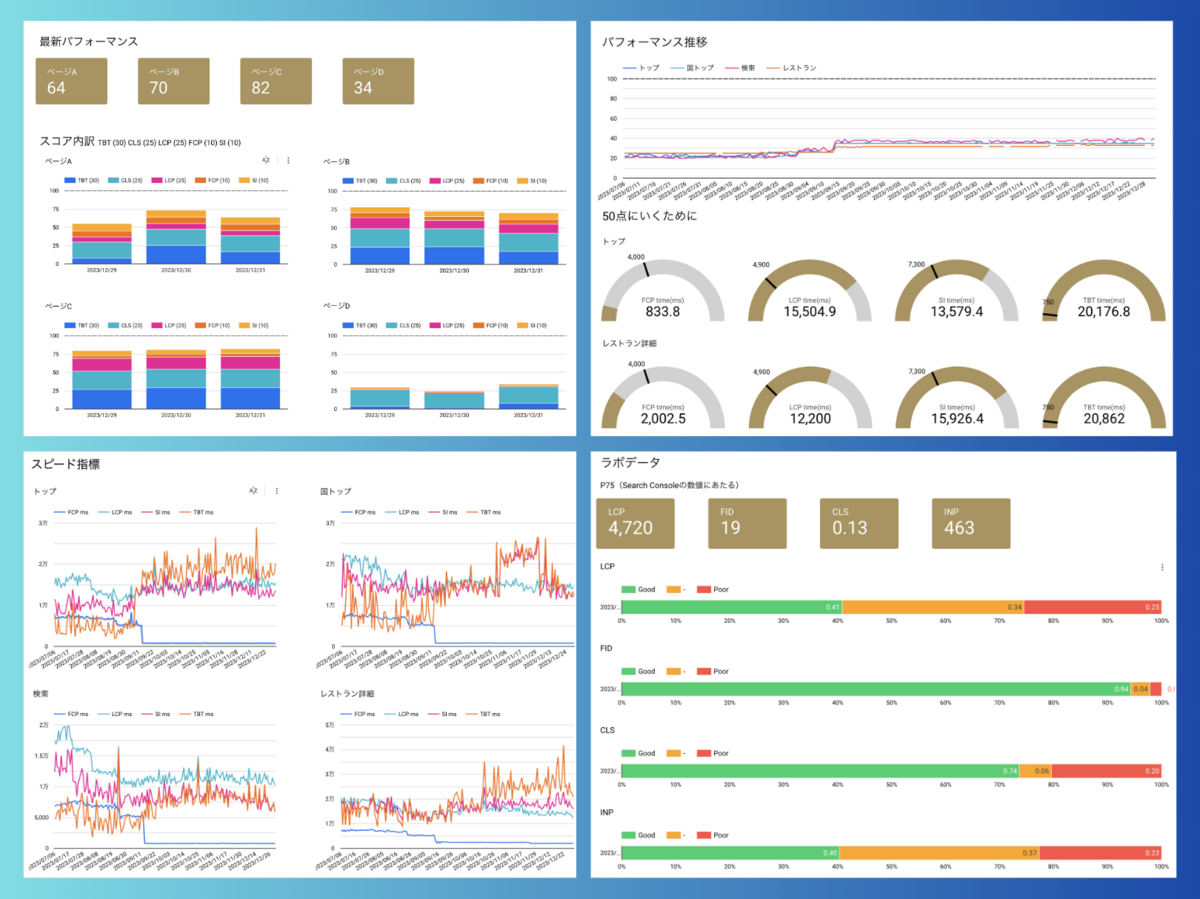1200x899 pixels.
Task: Select the ページA scorecard showing 64
Action: coord(71,80)
